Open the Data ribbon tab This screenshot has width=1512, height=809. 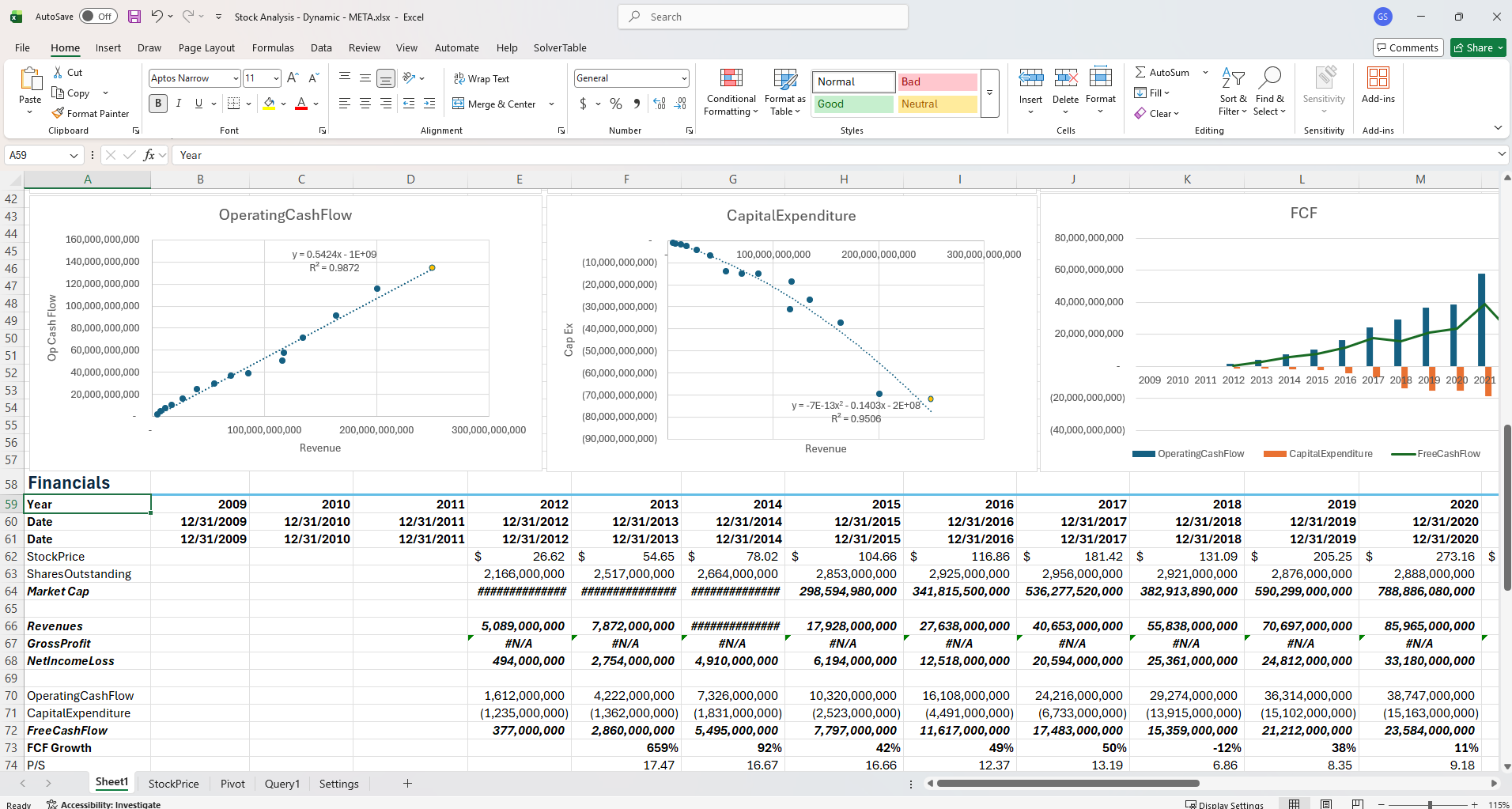[321, 47]
